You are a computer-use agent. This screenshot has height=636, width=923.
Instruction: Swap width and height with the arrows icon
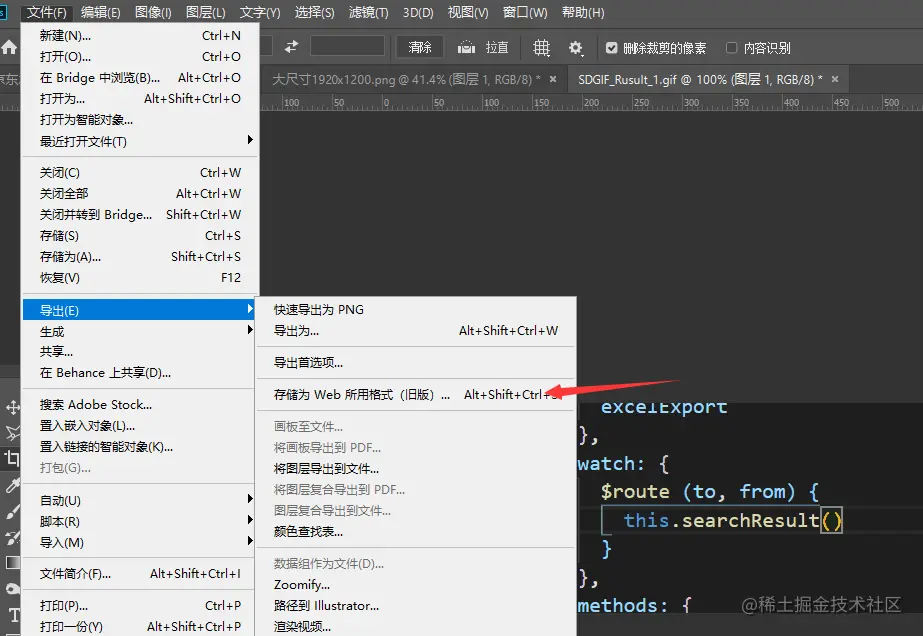(x=291, y=47)
